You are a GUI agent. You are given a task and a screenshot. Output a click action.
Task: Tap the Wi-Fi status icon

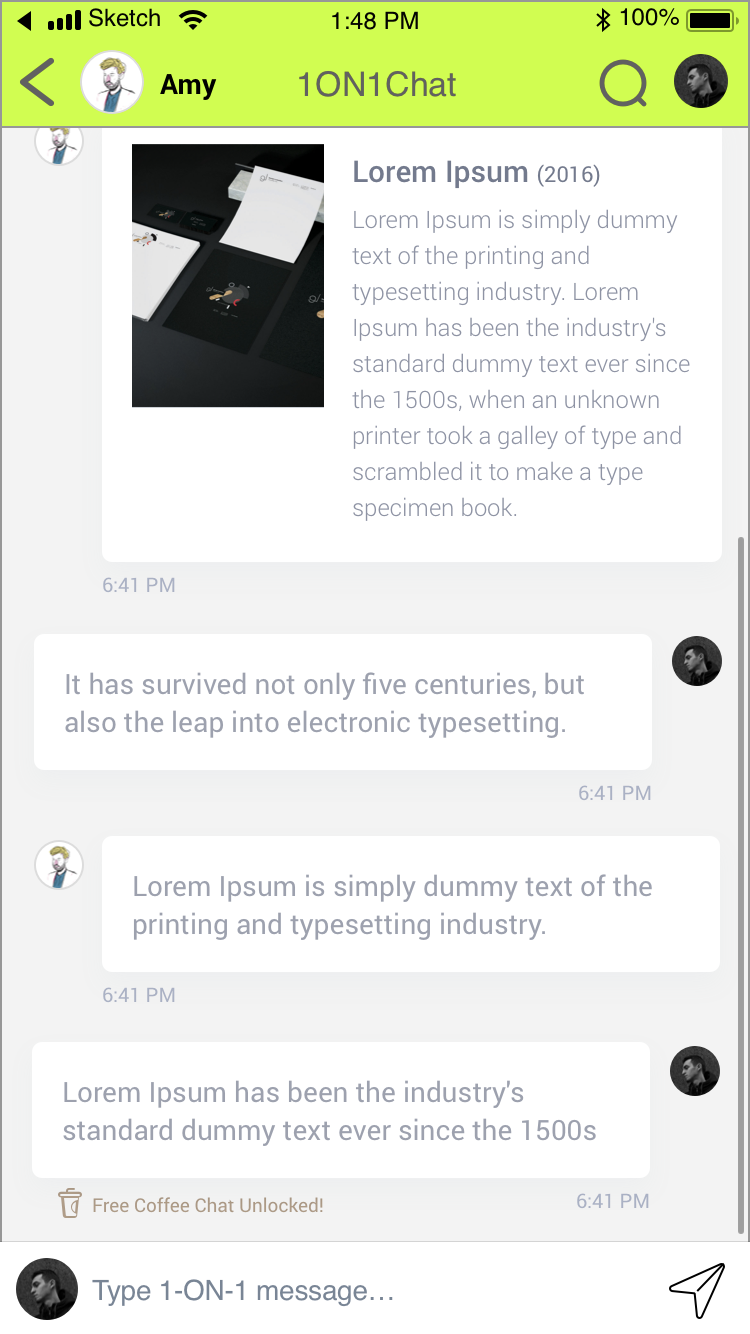(x=192, y=19)
